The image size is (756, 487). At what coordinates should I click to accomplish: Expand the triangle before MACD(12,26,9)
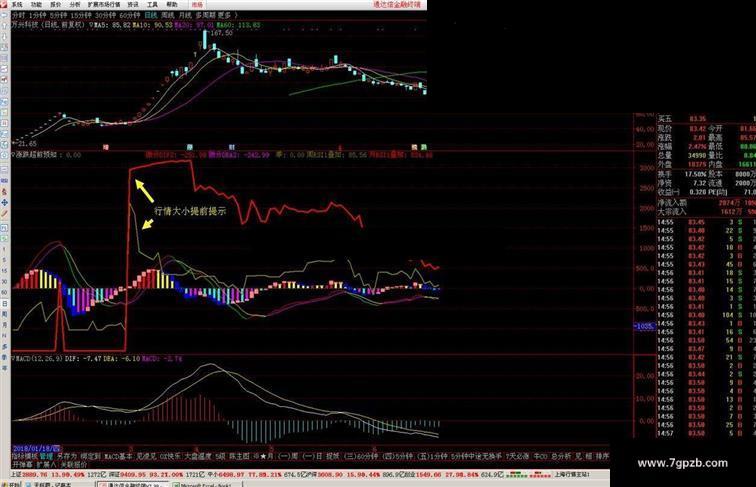pyautogui.click(x=14, y=359)
